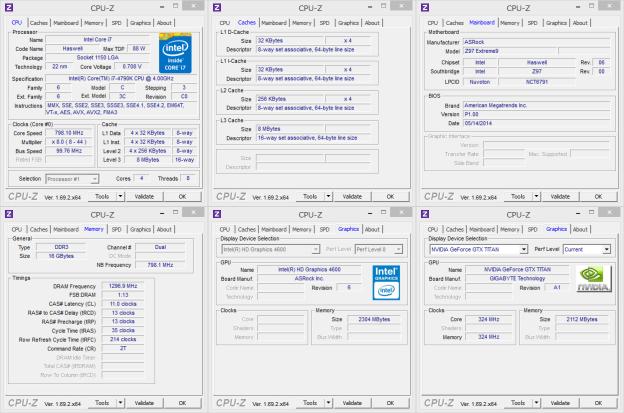Click the Specification field showing i7-4790K CPU
Screen dimensions: 624x413
point(121,79)
